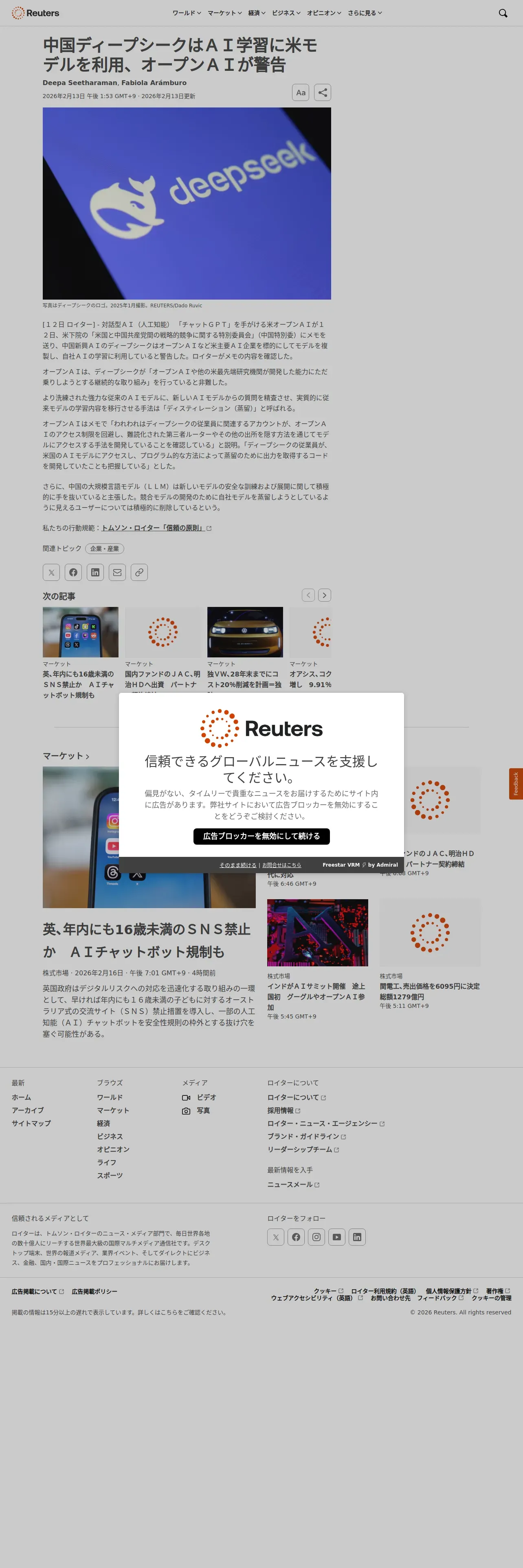The image size is (523, 1568).
Task: Share the article by email
Action: click(117, 572)
